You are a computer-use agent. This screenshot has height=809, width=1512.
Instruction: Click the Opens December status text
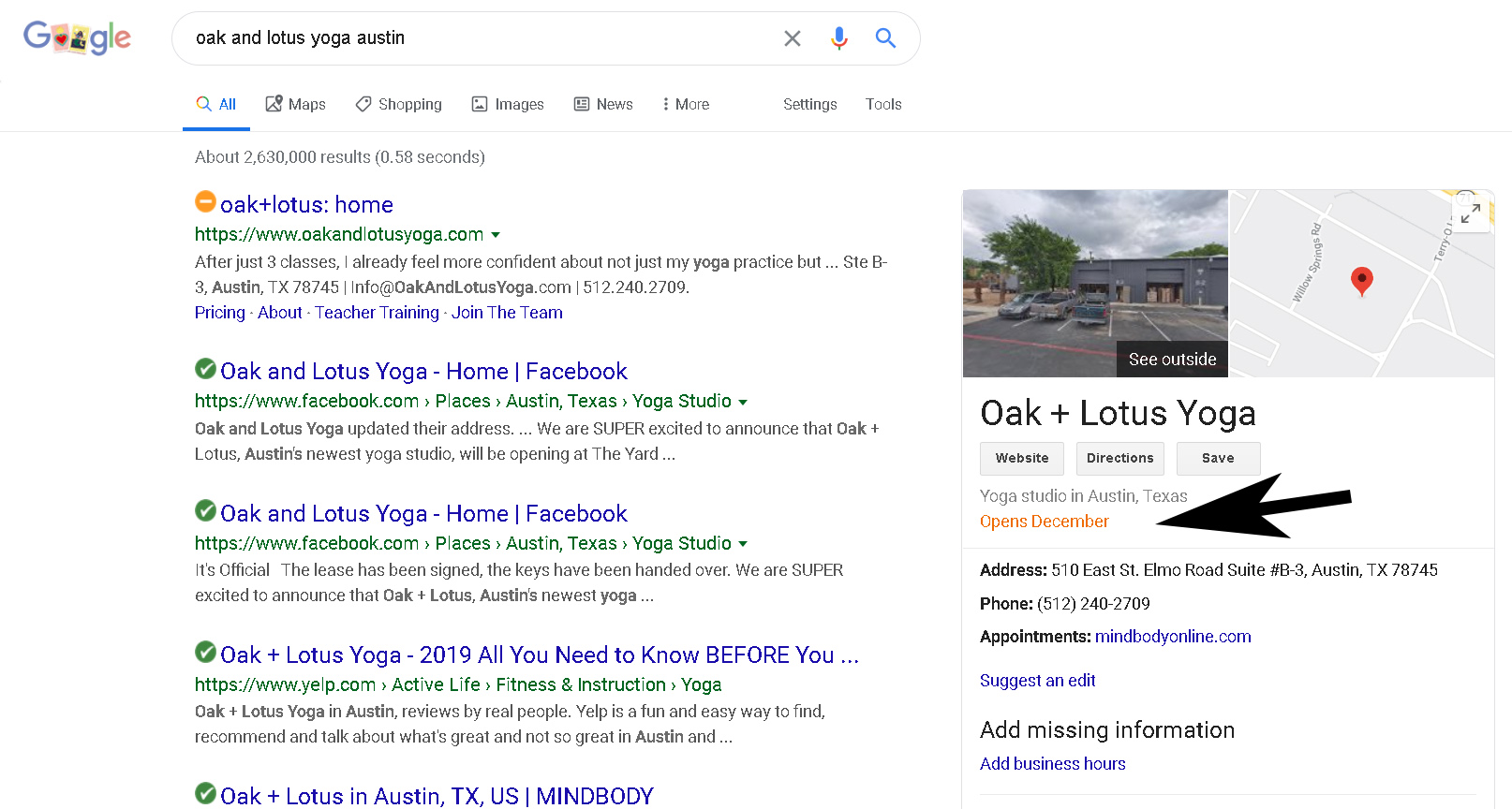(x=1045, y=522)
